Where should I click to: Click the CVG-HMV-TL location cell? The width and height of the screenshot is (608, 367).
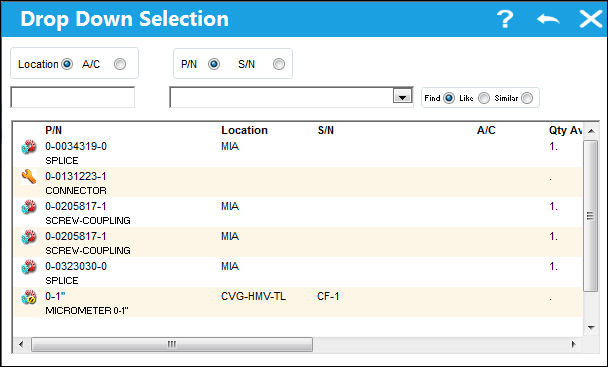pos(254,296)
